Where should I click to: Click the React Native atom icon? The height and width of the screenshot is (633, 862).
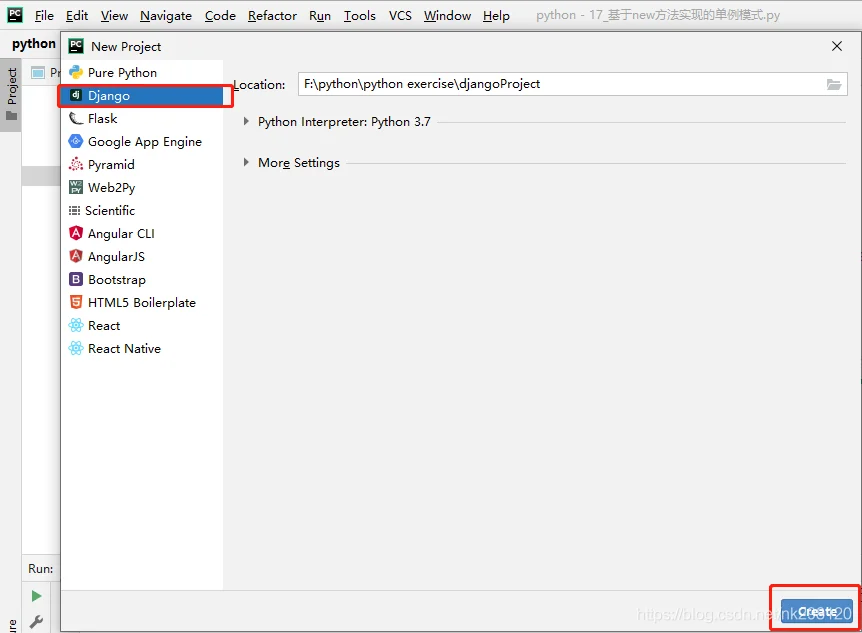coord(76,349)
